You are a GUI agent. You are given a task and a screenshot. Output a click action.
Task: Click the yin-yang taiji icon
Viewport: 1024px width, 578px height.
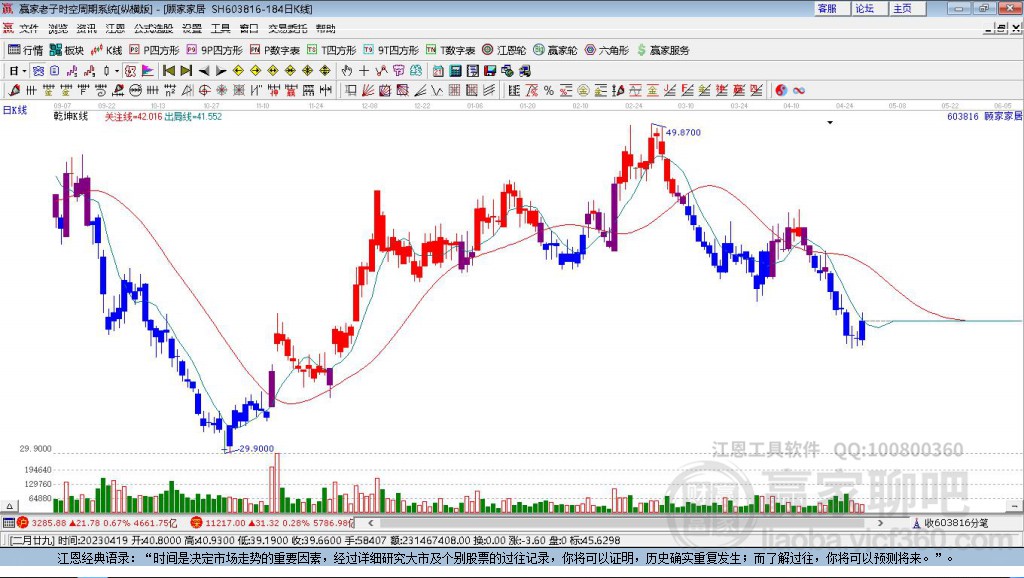click(781, 90)
